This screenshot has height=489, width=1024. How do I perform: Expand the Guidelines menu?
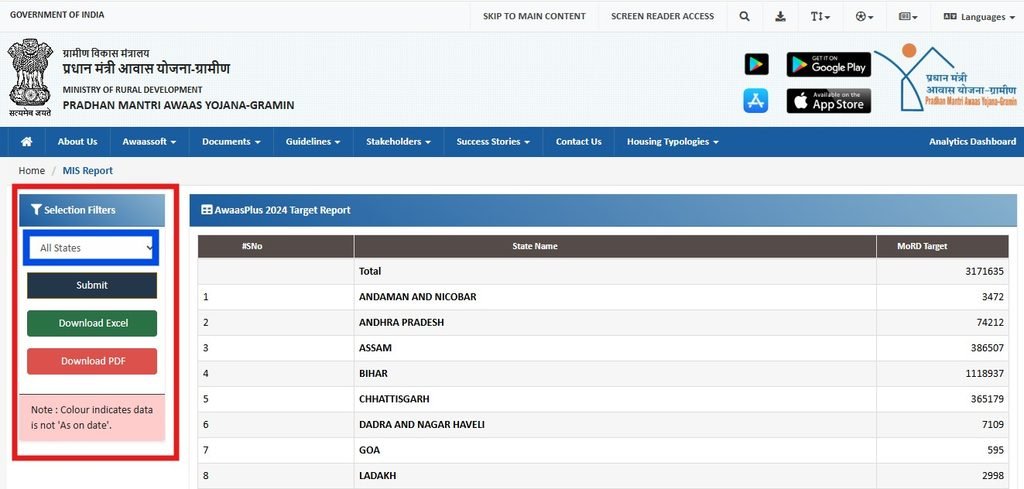[313, 142]
